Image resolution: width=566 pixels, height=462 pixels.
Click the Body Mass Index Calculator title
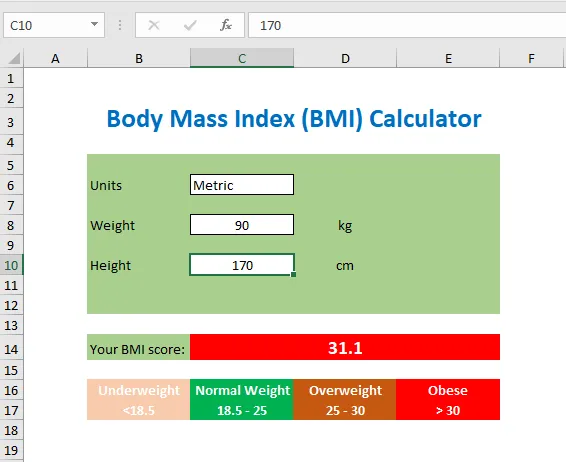click(294, 118)
